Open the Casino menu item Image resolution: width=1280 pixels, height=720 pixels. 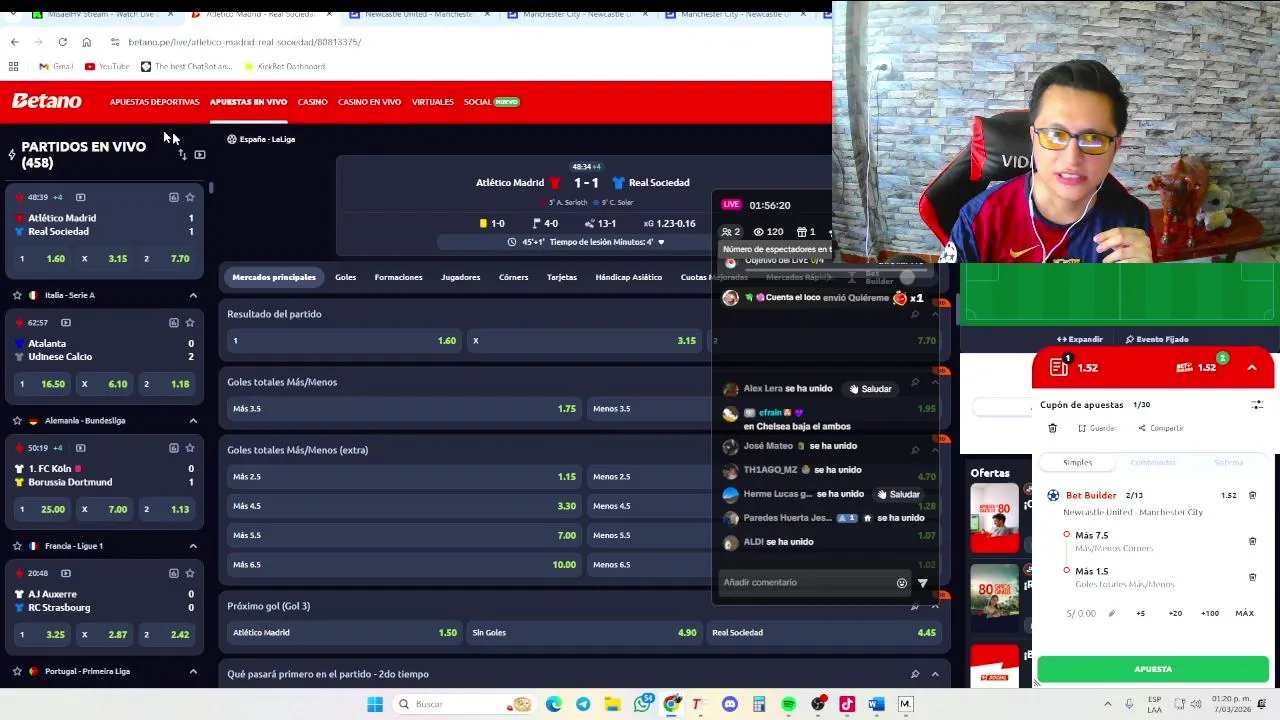tap(312, 102)
